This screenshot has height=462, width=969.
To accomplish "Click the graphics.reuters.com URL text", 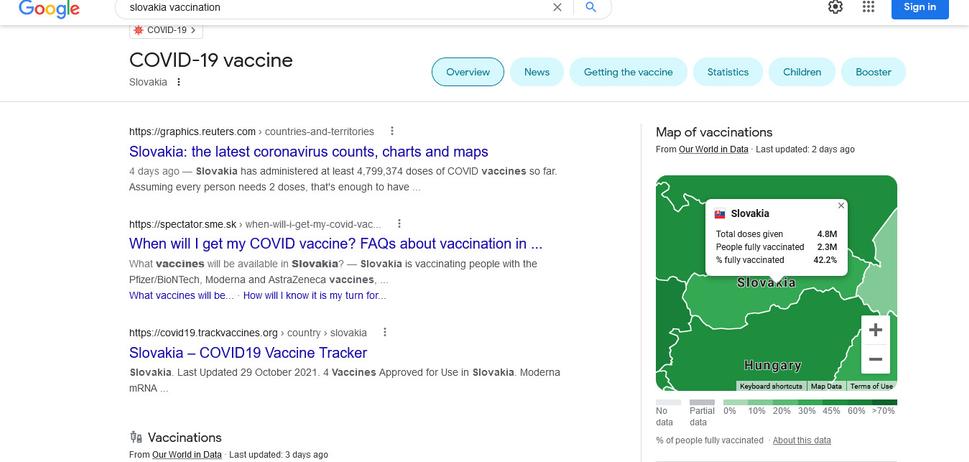I will 192,131.
